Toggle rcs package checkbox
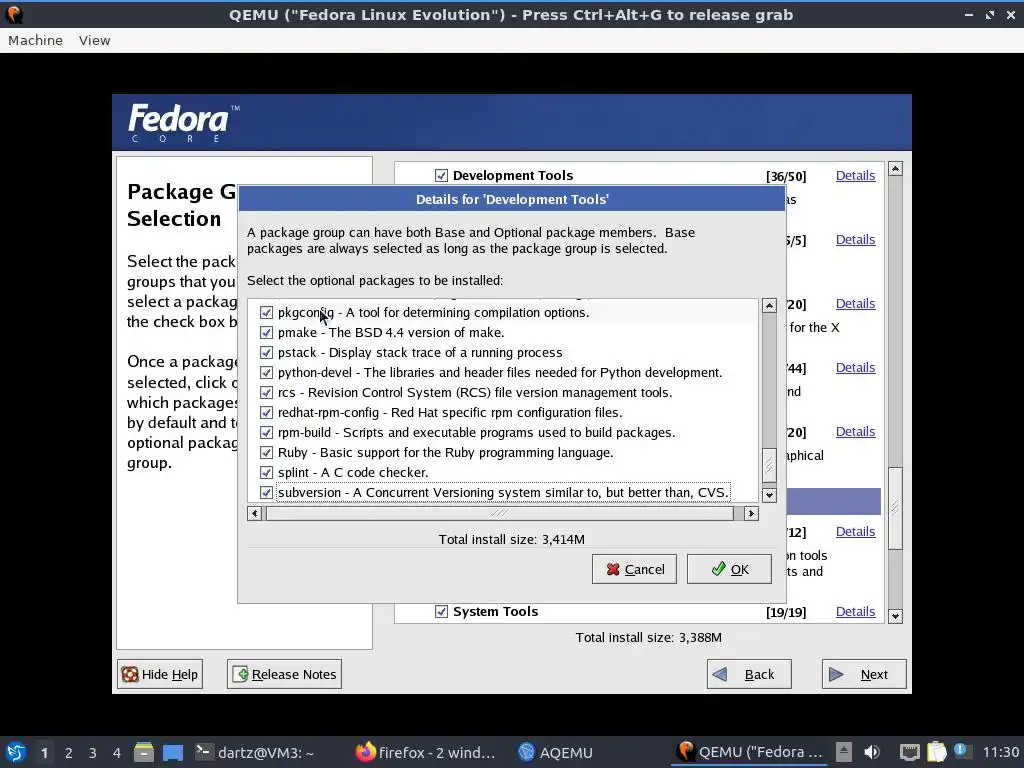This screenshot has height=768, width=1024. point(266,392)
